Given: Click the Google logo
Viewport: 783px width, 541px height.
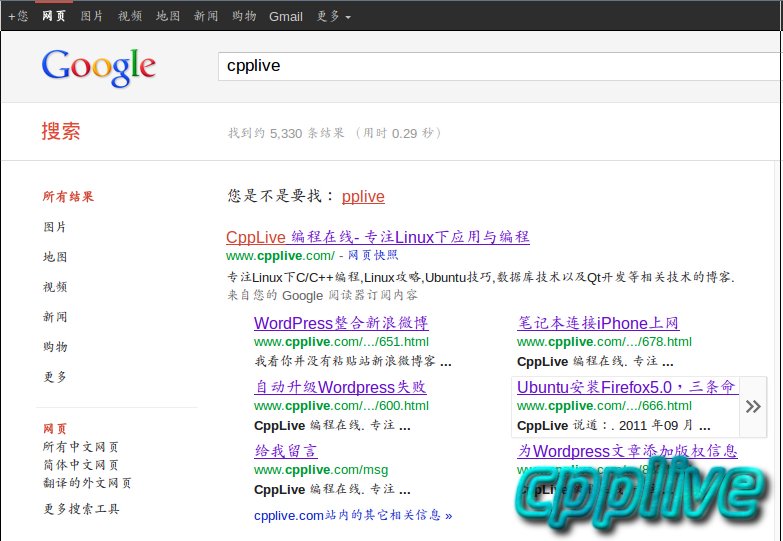Looking at the screenshot, I should [x=99, y=68].
